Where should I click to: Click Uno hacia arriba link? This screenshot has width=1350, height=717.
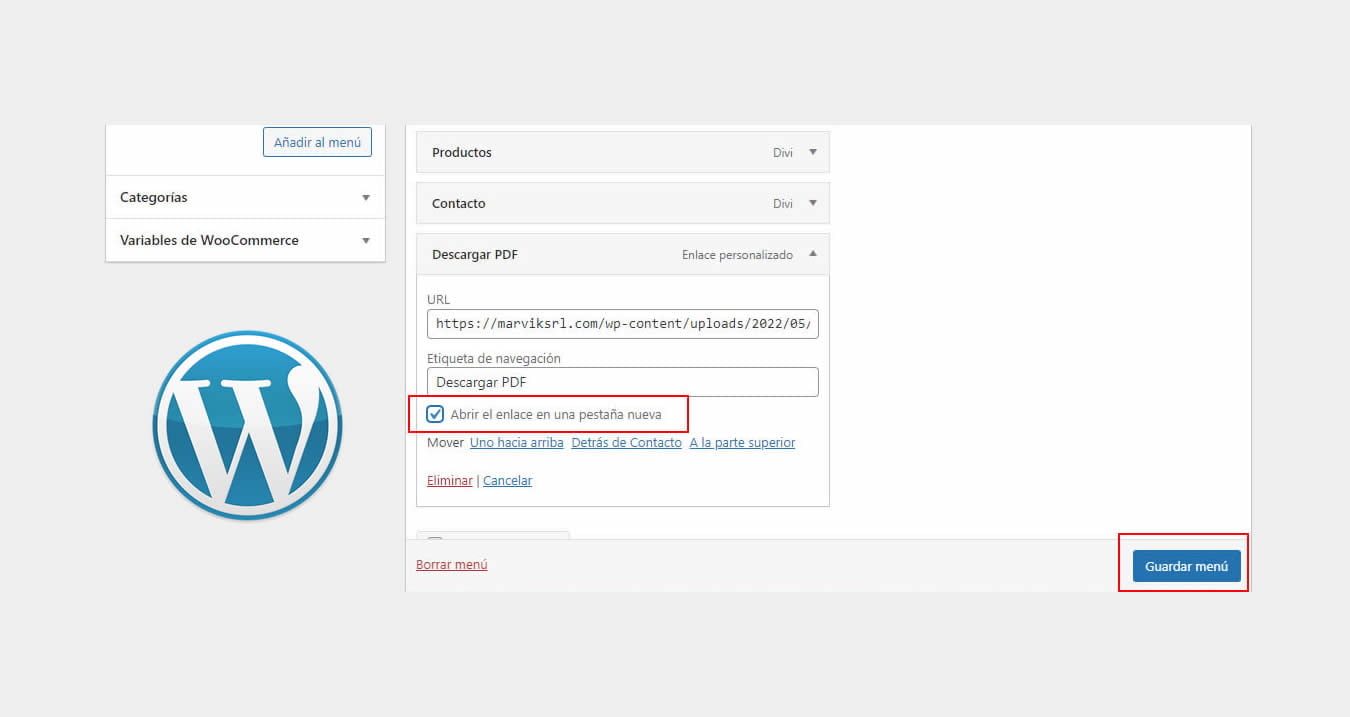[x=517, y=442]
